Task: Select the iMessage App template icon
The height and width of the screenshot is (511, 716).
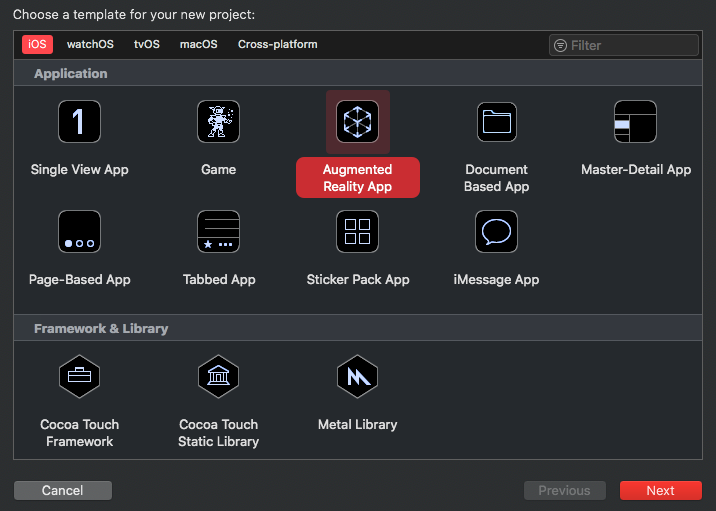Action: (x=496, y=232)
